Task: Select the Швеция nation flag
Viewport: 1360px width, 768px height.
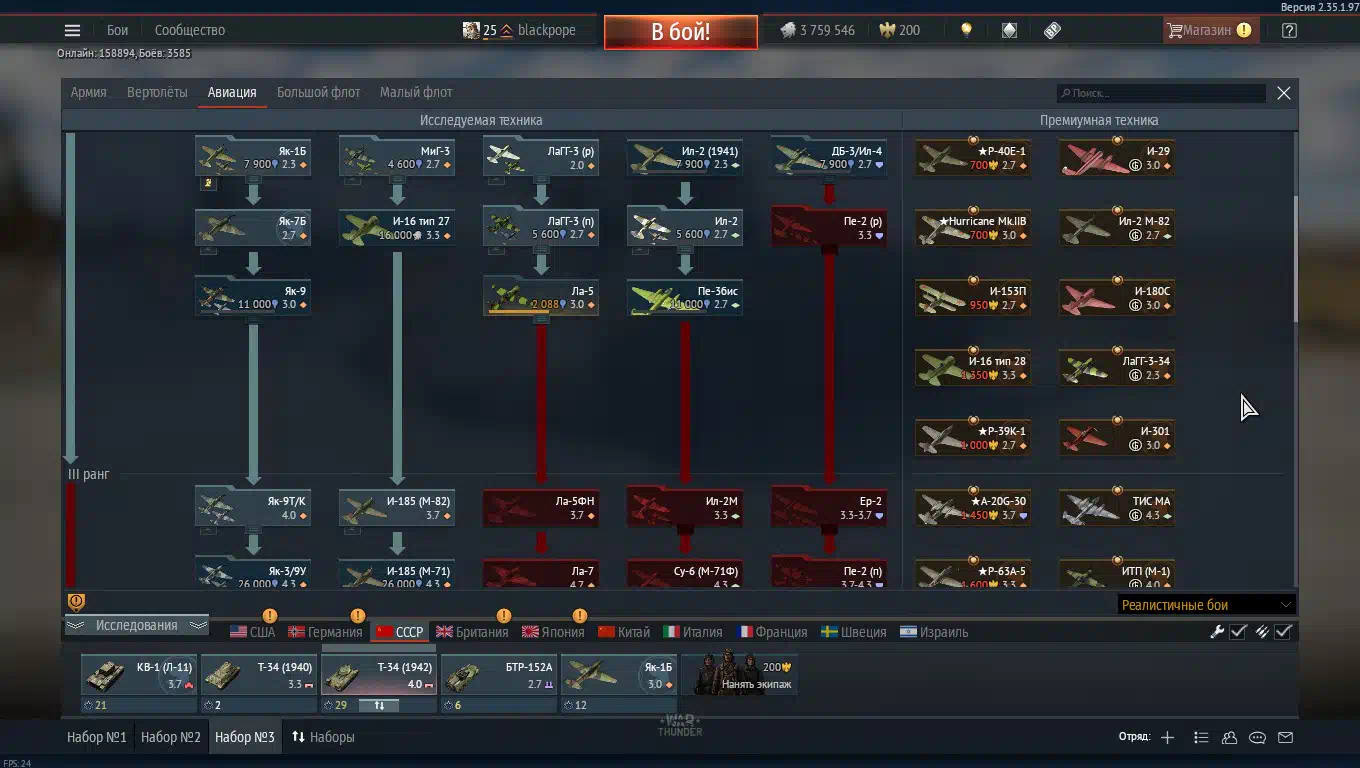Action: 853,632
